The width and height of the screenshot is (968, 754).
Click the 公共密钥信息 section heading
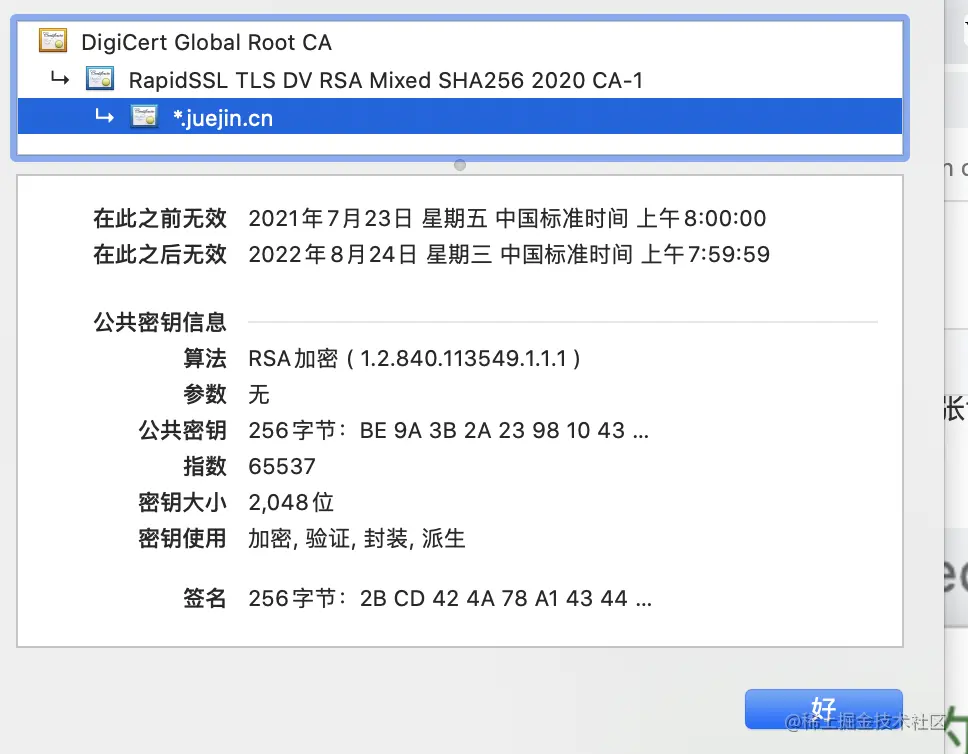click(x=160, y=322)
